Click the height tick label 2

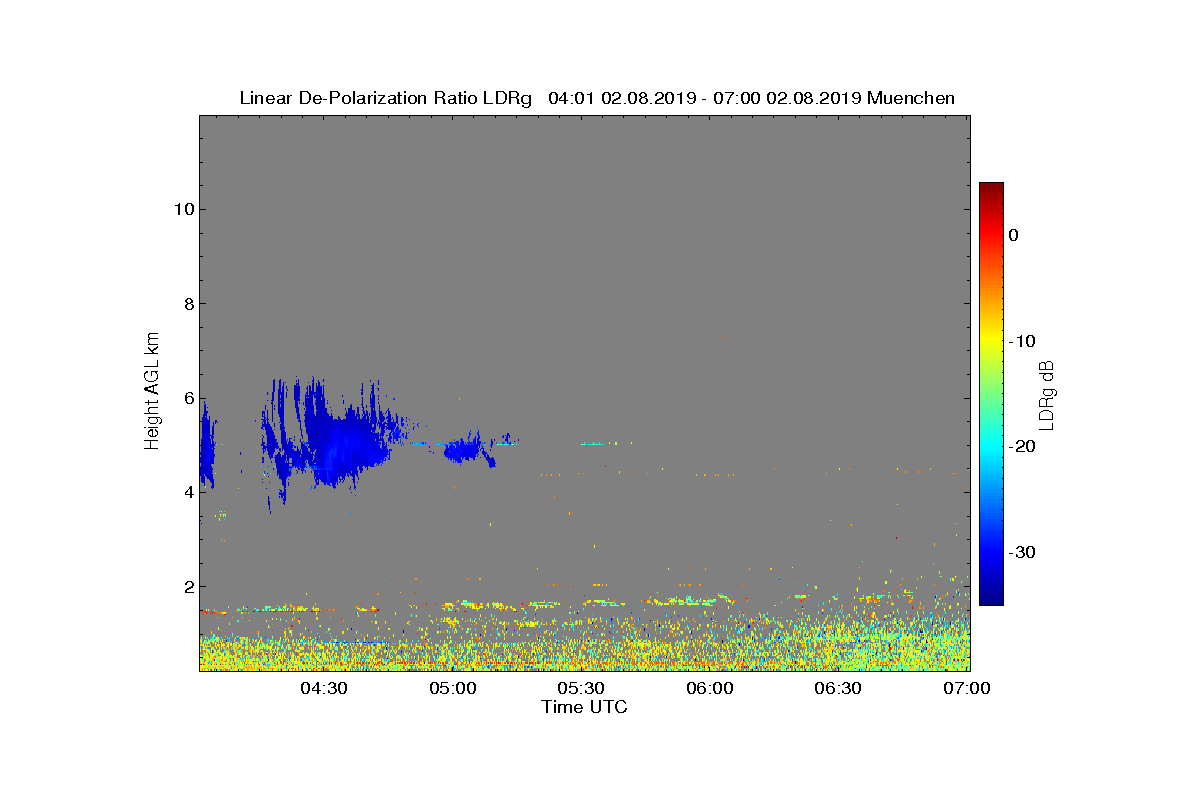[189, 586]
